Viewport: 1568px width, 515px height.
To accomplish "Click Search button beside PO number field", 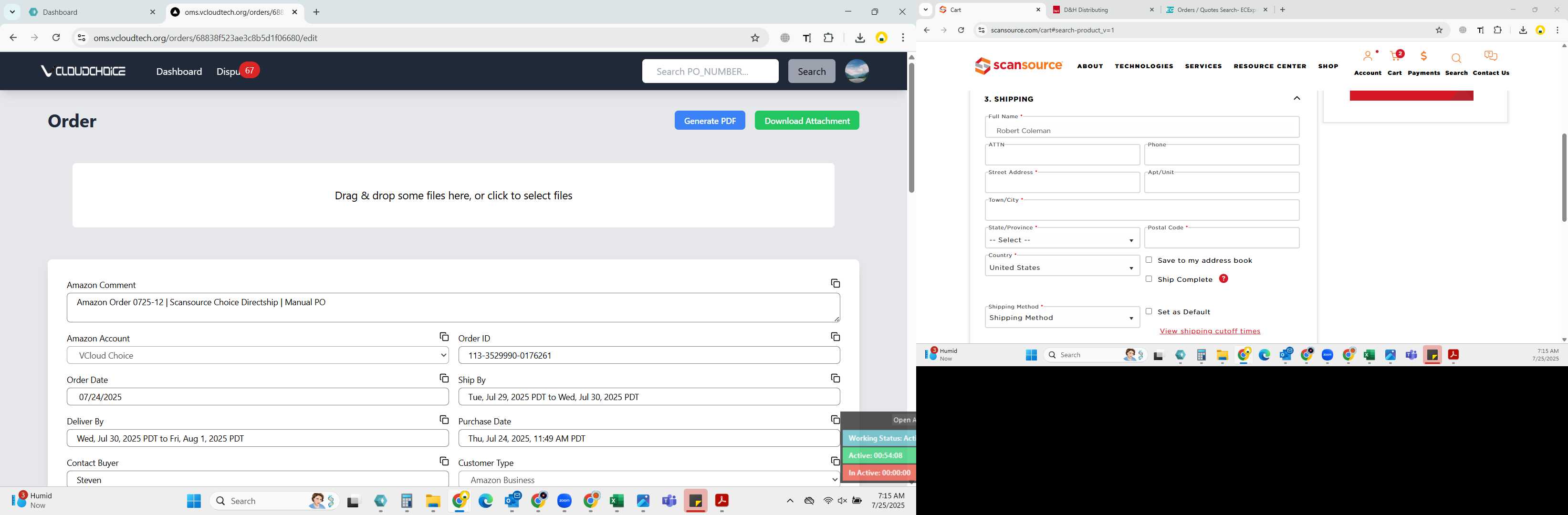I will 811,71.
